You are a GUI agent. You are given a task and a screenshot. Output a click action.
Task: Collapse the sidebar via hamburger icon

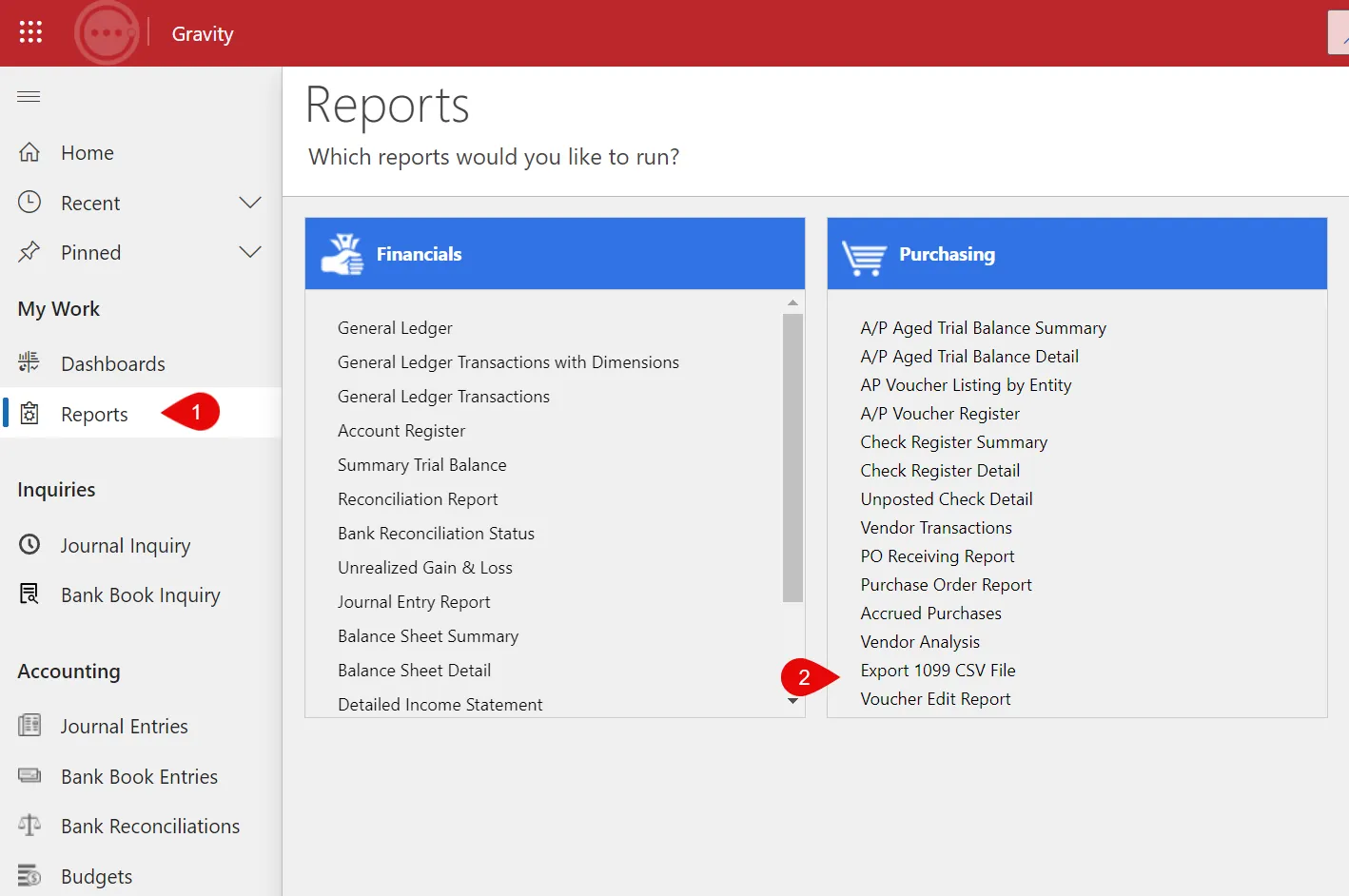[29, 96]
